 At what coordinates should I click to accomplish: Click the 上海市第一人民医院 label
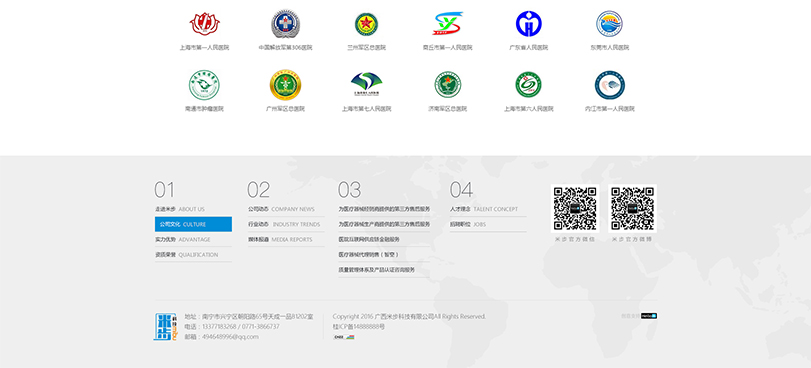pos(204,48)
